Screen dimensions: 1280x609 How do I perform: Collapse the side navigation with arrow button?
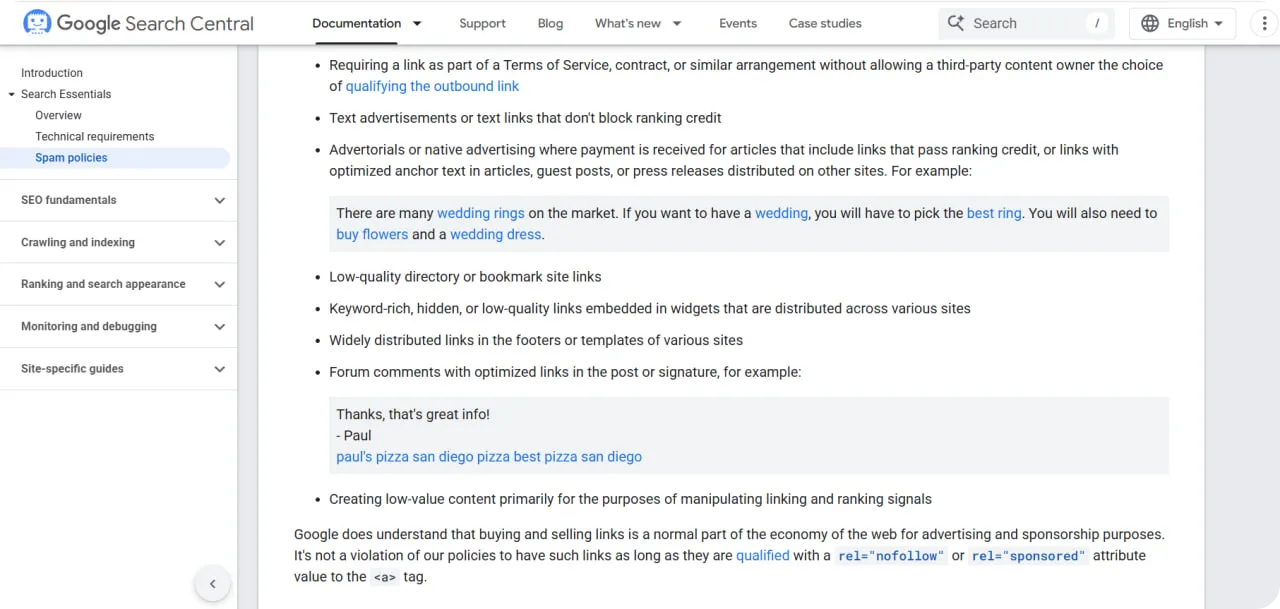tap(212, 584)
